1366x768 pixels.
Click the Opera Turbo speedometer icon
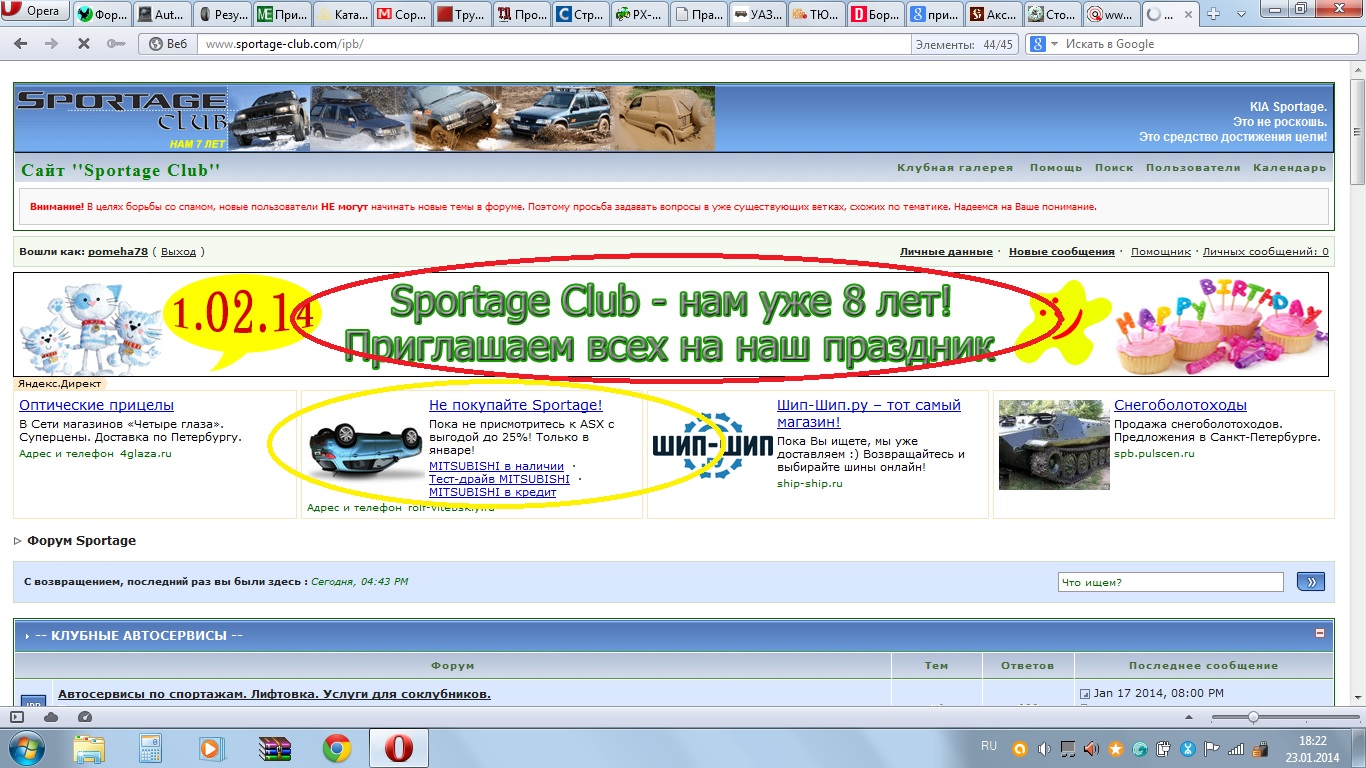(84, 717)
